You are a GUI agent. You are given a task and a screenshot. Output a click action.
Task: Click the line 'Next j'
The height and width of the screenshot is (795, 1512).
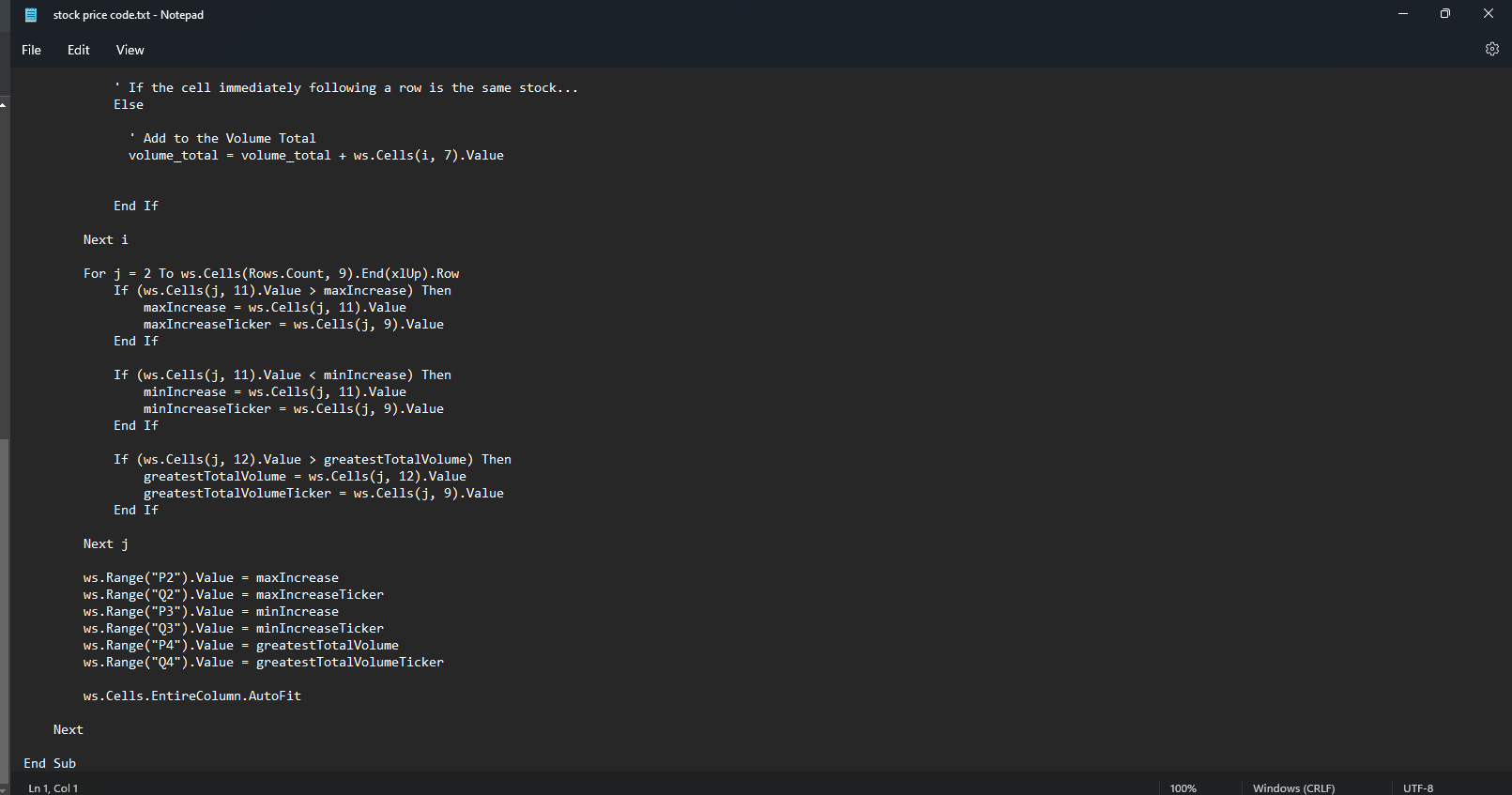click(106, 543)
